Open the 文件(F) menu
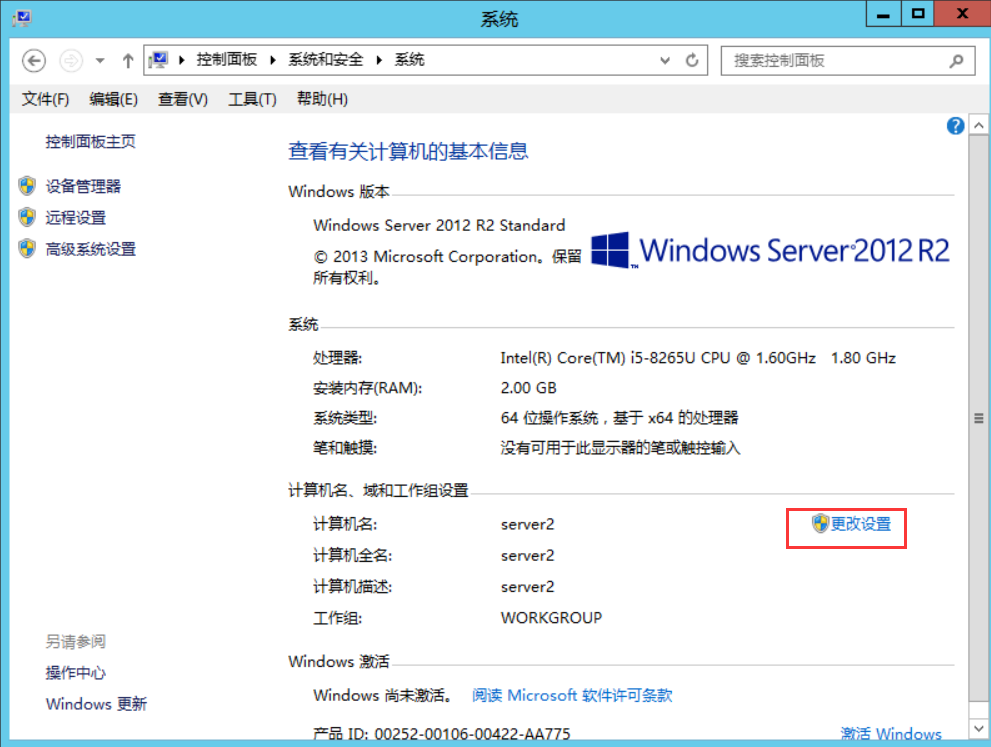Viewport: 991px width, 747px height. pos(46,99)
